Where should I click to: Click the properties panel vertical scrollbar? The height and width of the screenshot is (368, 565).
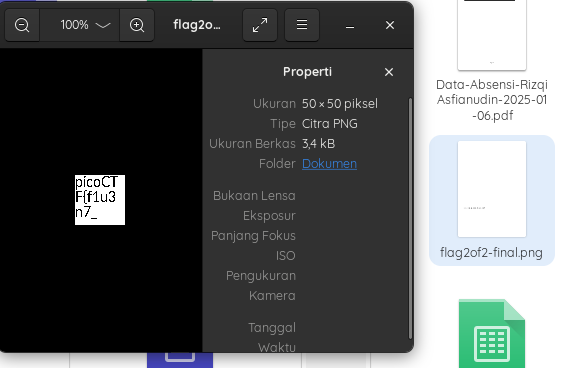pos(410,218)
